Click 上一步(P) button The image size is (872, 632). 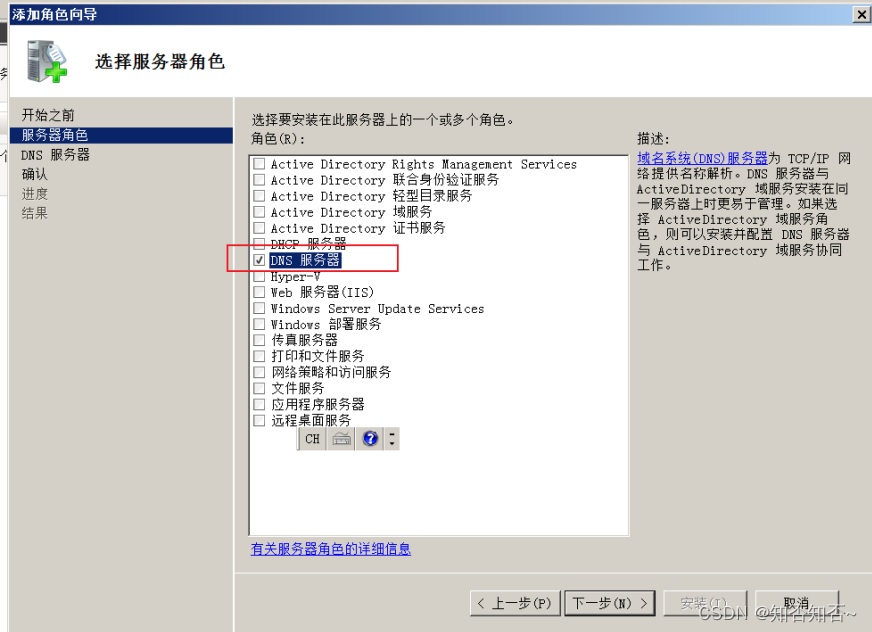514,603
